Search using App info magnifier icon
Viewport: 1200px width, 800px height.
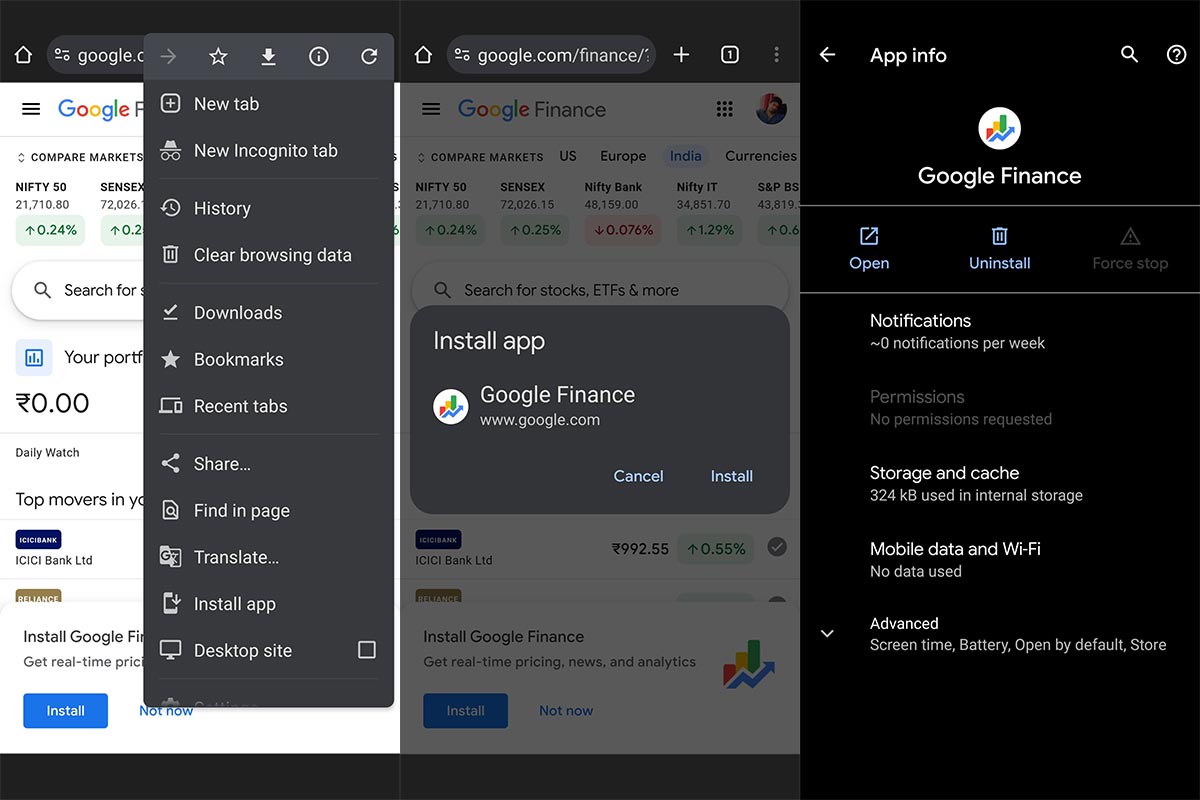pos(1129,55)
